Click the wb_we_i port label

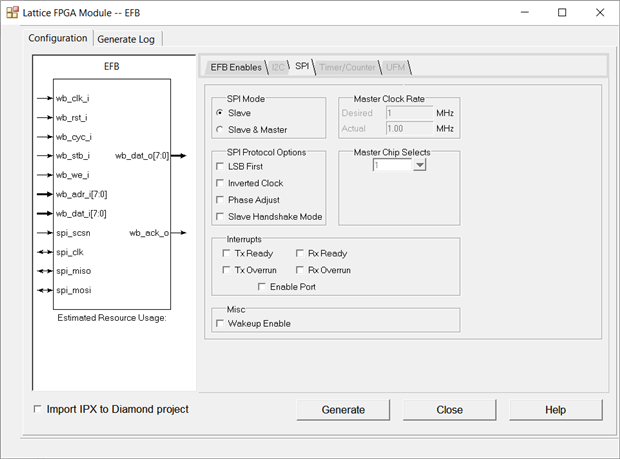[73, 175]
